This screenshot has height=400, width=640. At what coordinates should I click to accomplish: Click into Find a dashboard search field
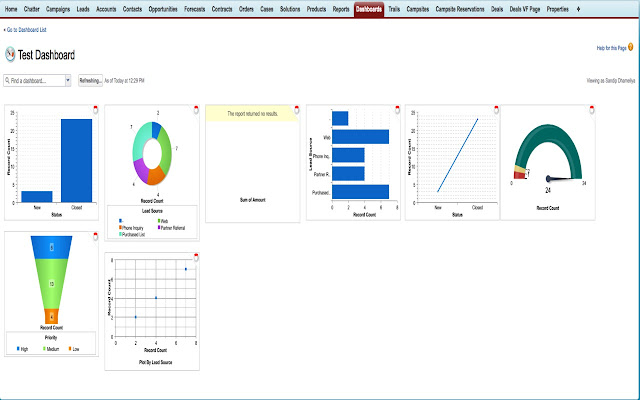[x=34, y=79]
